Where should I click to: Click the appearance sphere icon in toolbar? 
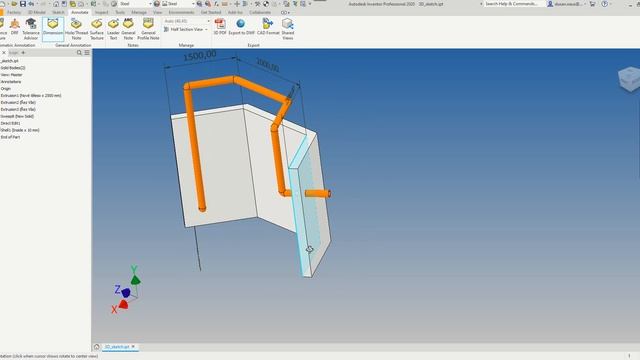[x=156, y=4]
